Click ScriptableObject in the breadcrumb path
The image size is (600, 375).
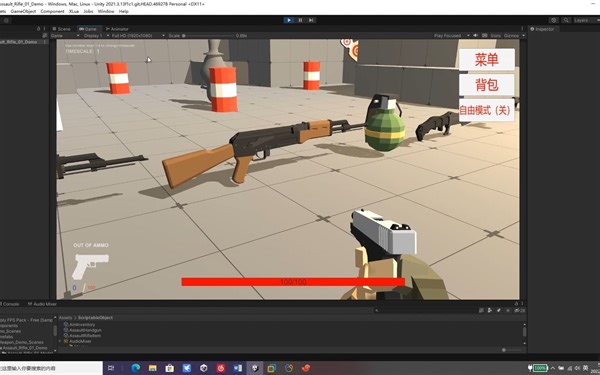click(x=95, y=318)
